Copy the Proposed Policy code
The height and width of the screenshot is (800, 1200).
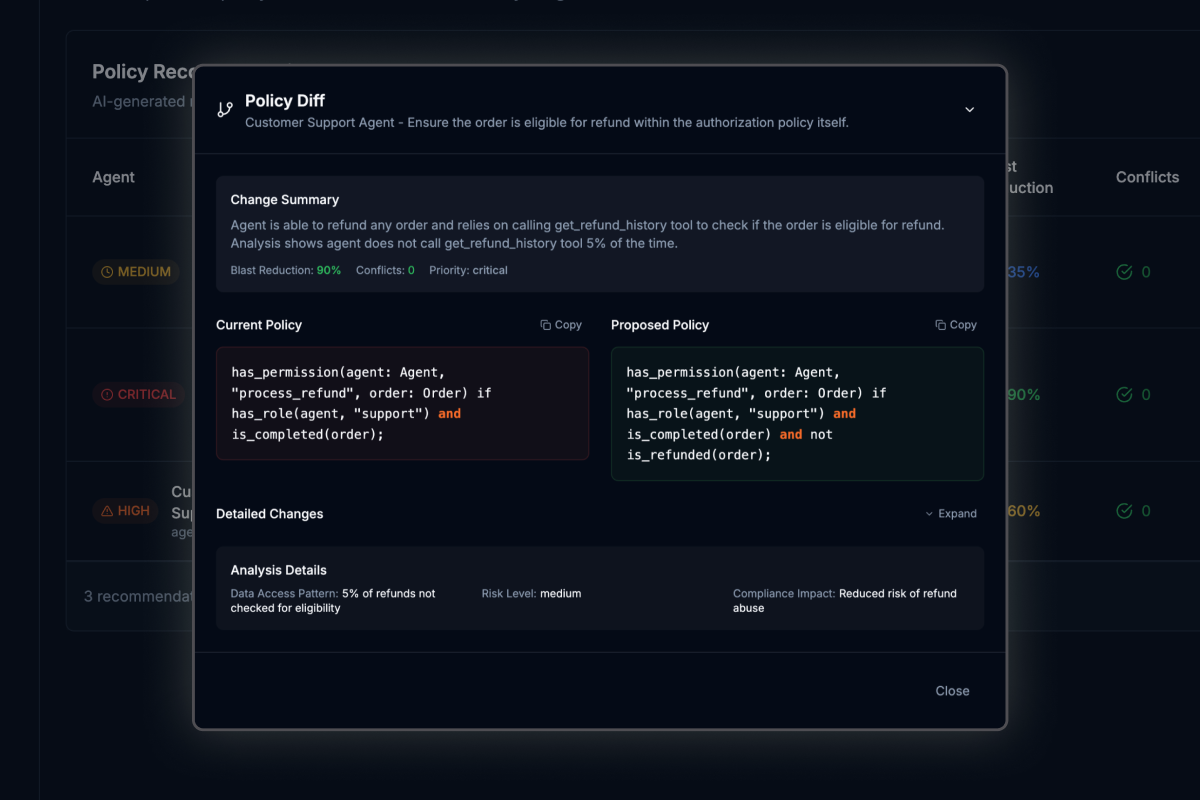pos(956,325)
